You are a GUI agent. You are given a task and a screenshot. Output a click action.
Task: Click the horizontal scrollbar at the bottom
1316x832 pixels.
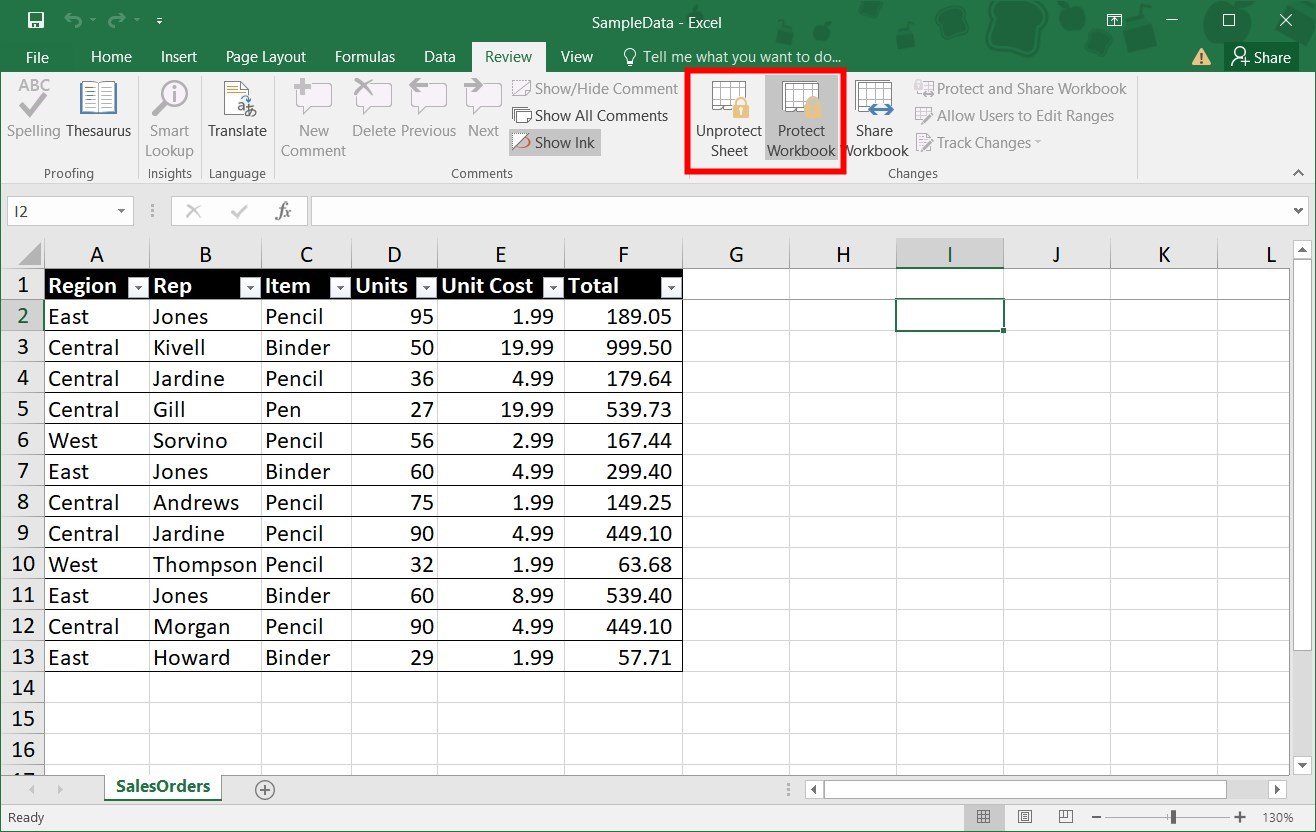[1024, 789]
